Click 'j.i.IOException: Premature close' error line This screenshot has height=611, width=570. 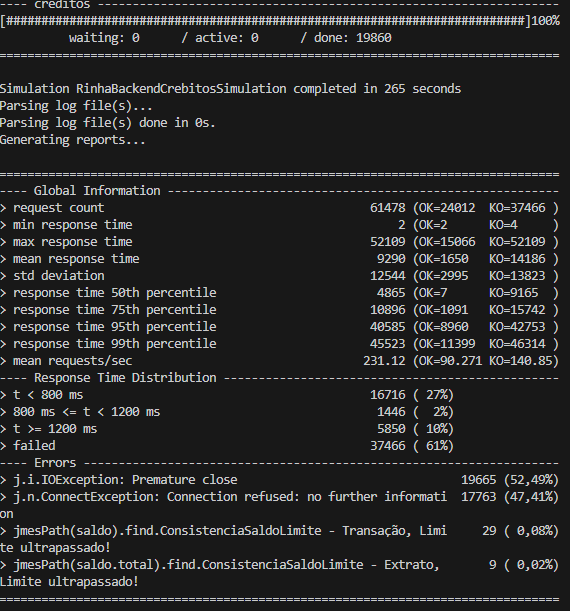(125, 480)
